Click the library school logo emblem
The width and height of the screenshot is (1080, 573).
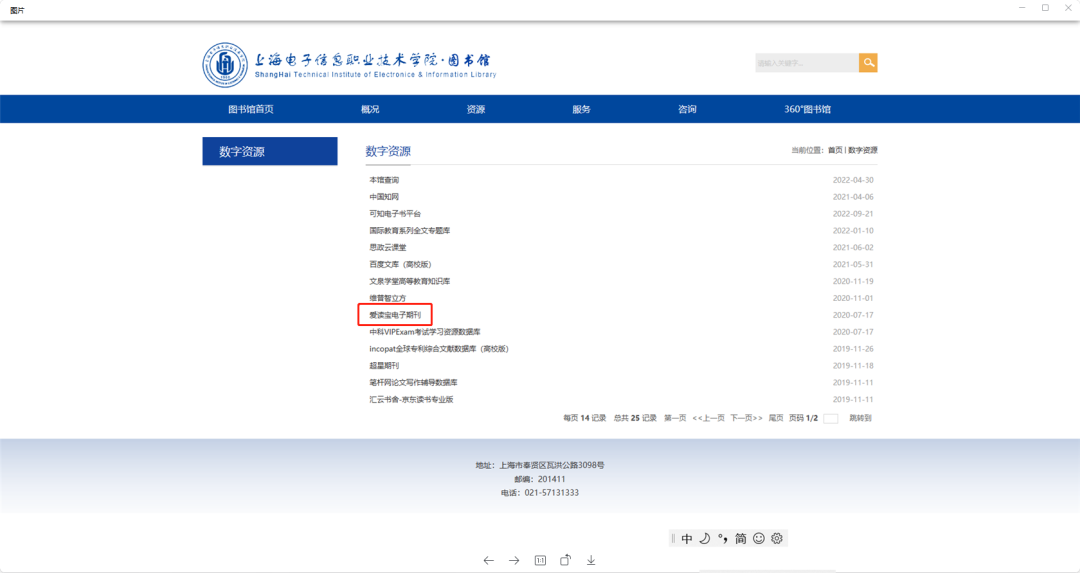[x=225, y=65]
